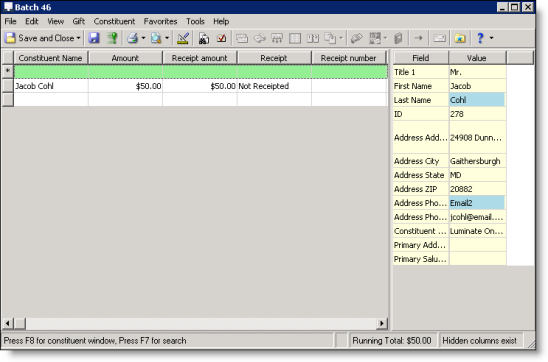Click the Address State value MD
This screenshot has width=548, height=362.
[x=477, y=175]
